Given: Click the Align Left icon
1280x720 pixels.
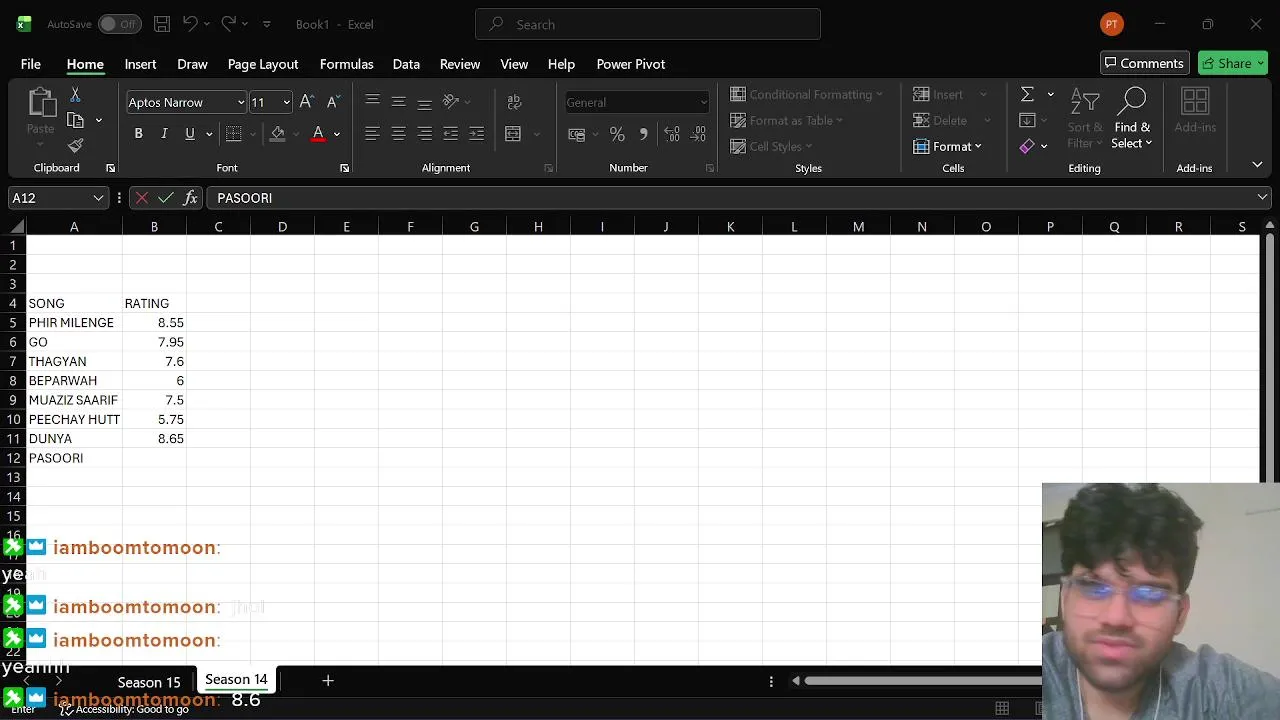Looking at the screenshot, I should (x=372, y=134).
